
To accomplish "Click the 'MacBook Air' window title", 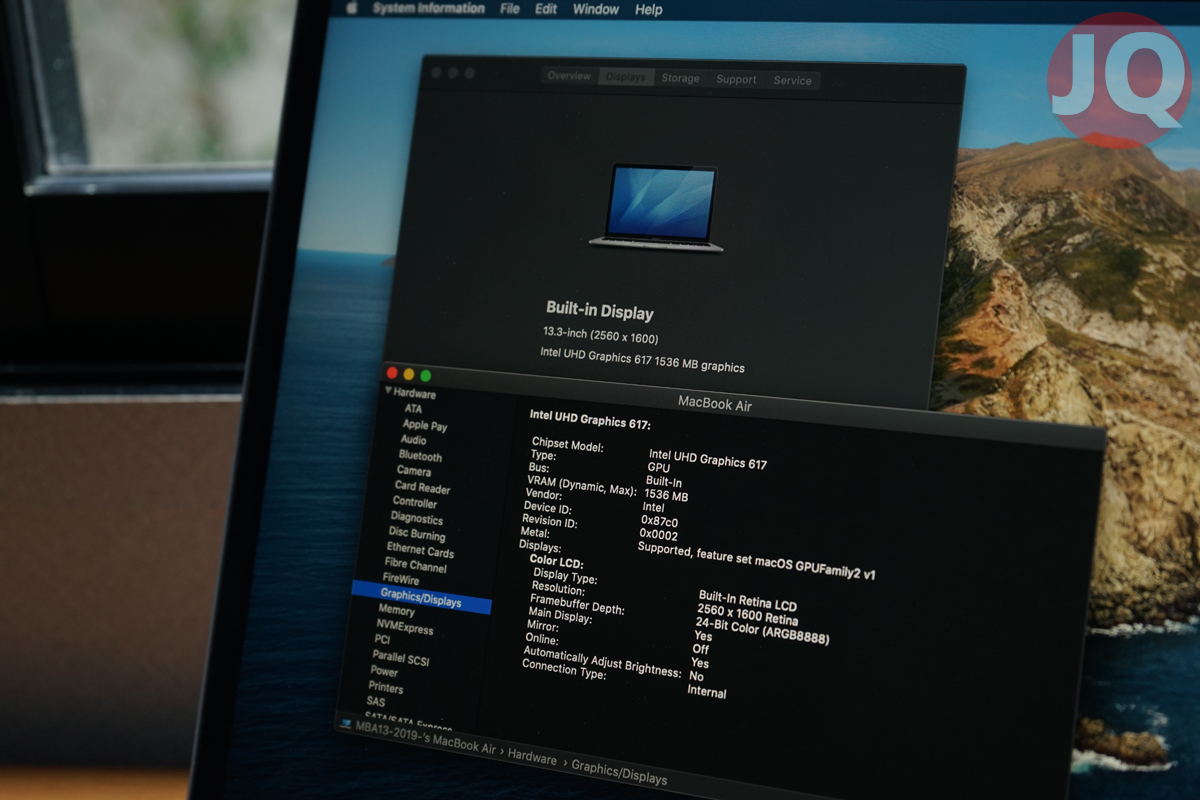I will tap(715, 404).
